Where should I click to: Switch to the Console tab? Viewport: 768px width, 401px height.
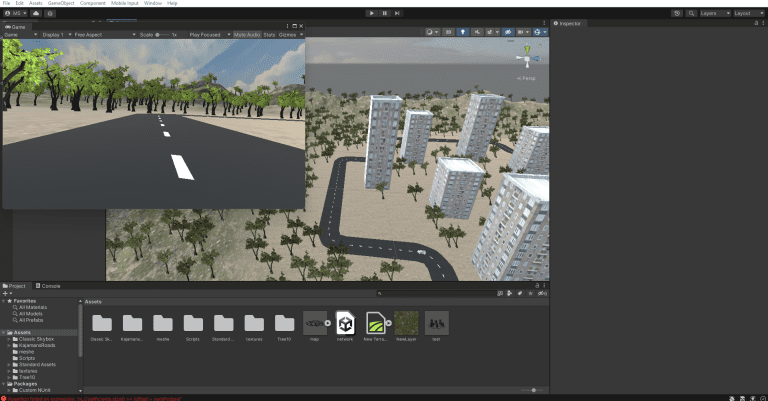[50, 285]
